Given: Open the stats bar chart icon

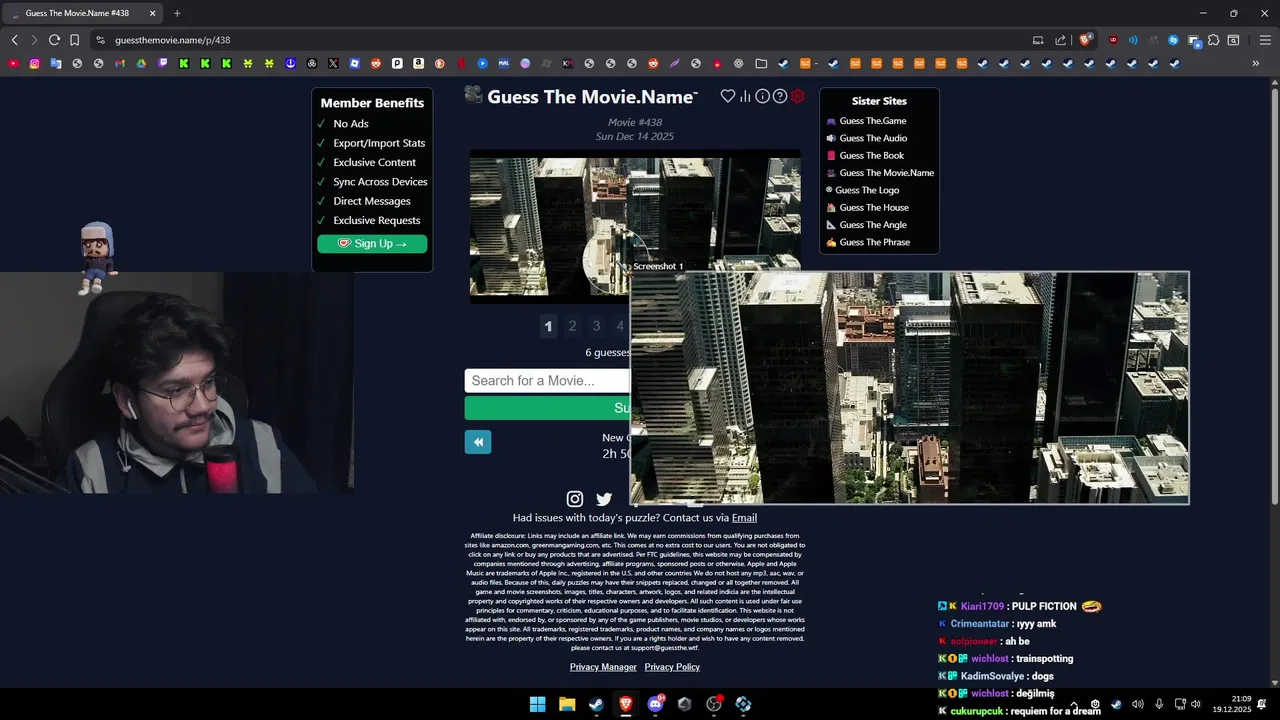Looking at the screenshot, I should [745, 97].
